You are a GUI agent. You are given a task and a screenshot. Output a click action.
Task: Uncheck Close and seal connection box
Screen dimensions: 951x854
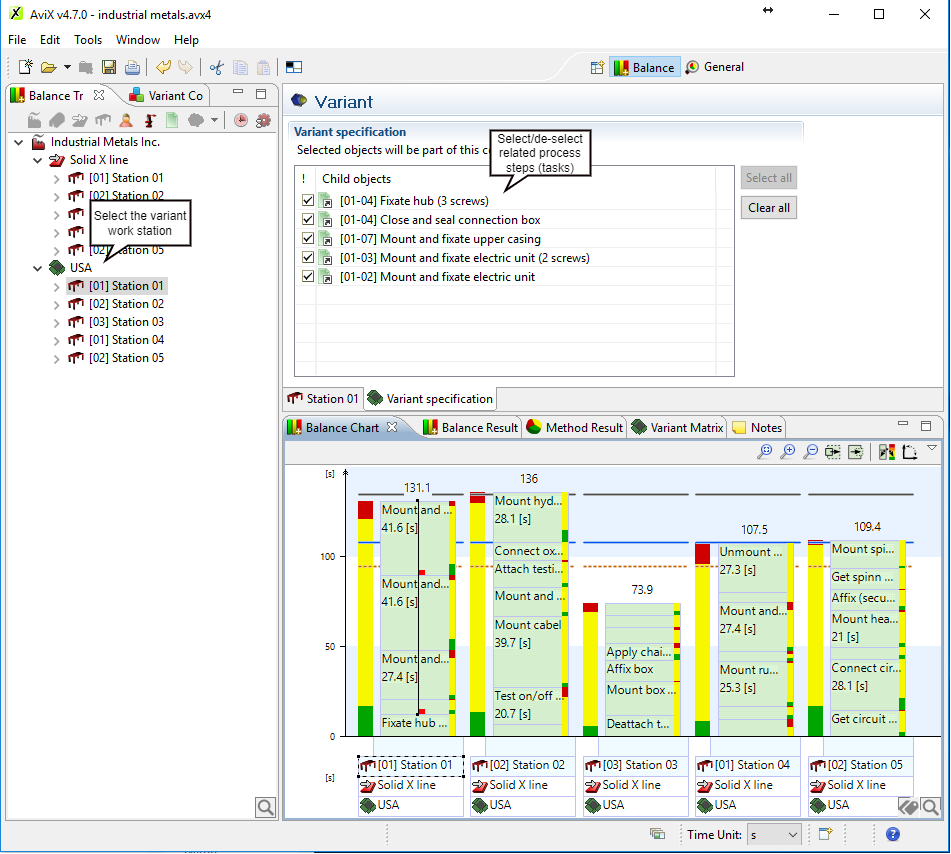tap(308, 220)
